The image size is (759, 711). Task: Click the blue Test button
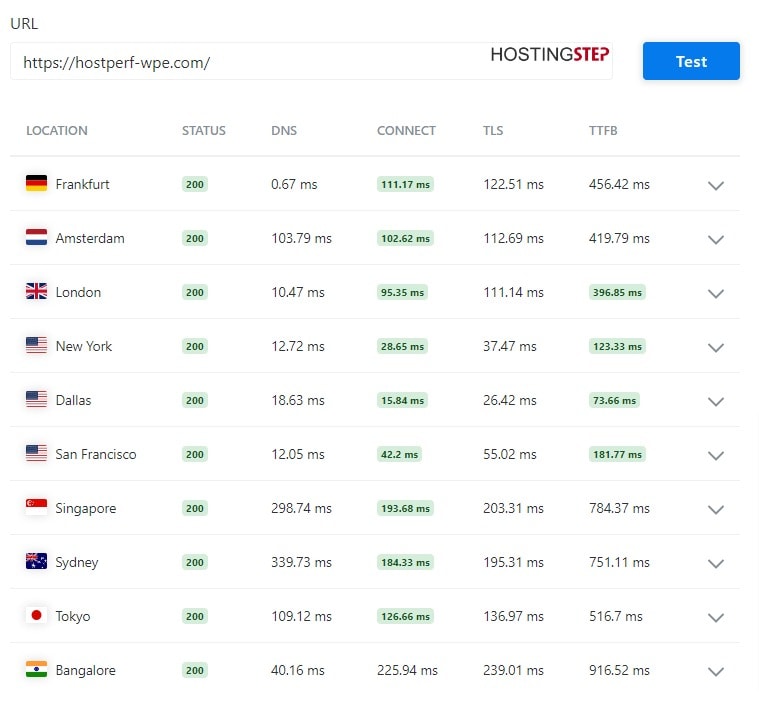691,61
